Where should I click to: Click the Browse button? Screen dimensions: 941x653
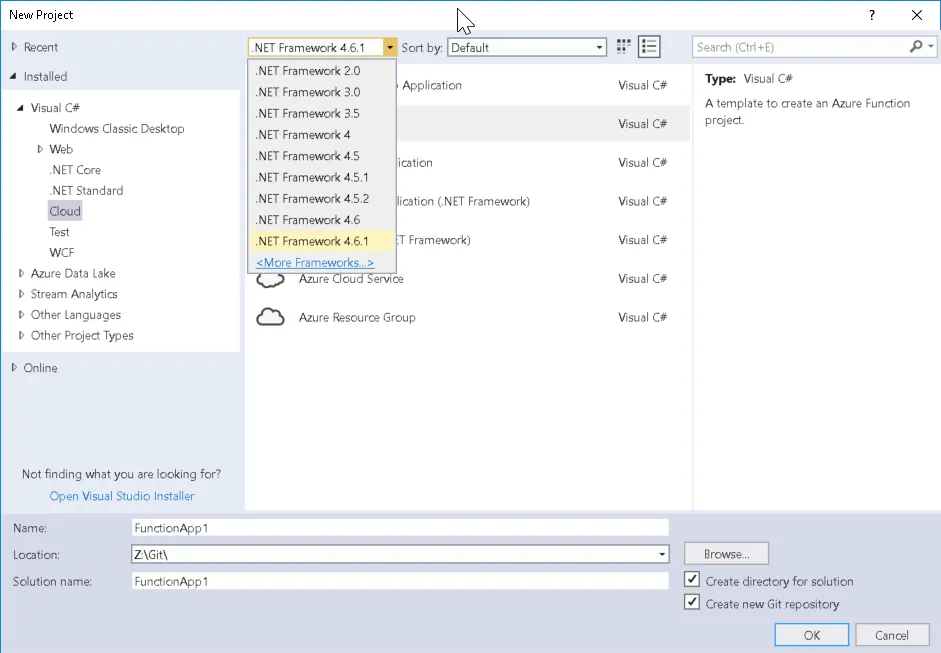click(x=726, y=554)
